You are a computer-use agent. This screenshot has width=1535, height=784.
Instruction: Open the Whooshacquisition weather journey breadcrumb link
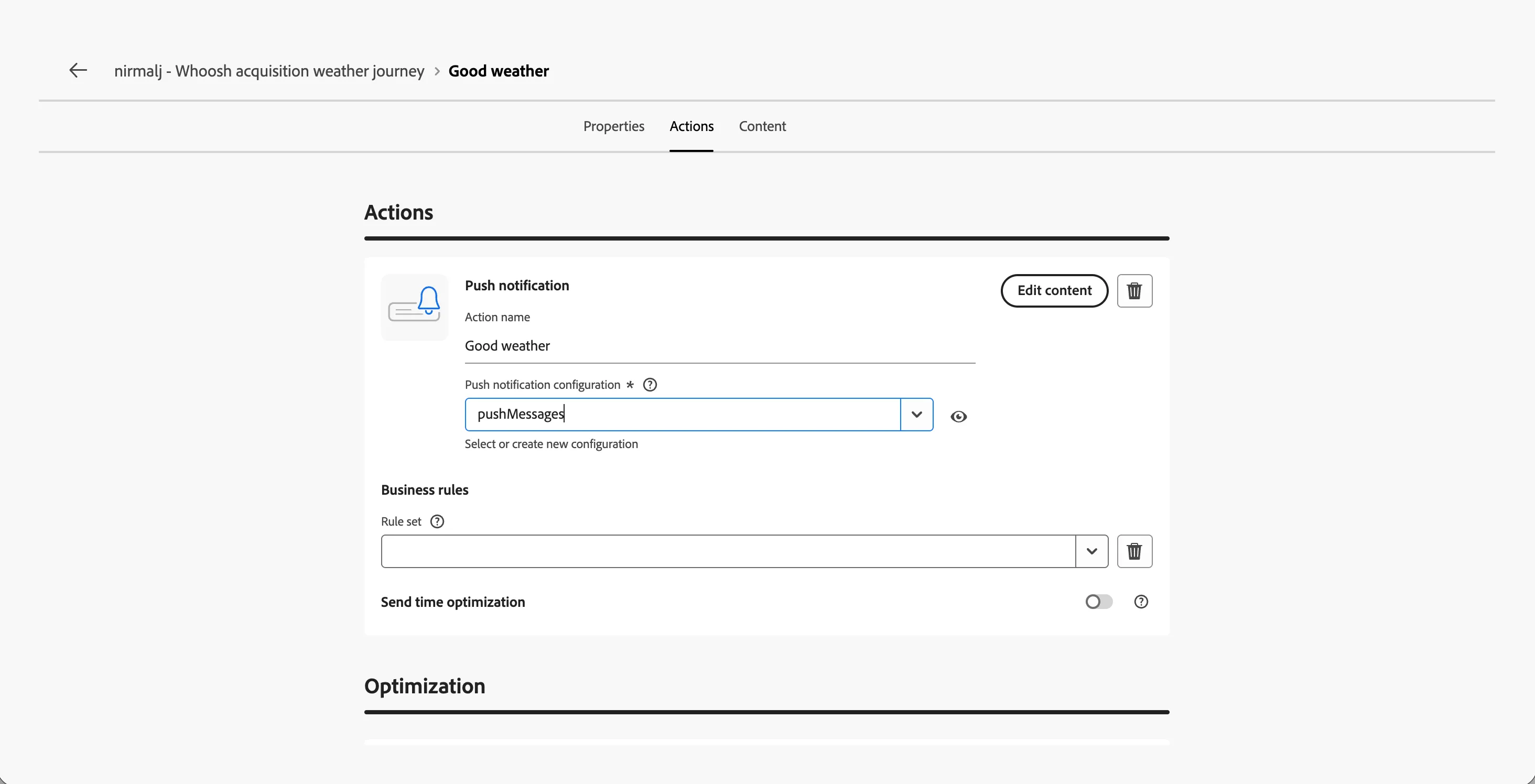269,71
